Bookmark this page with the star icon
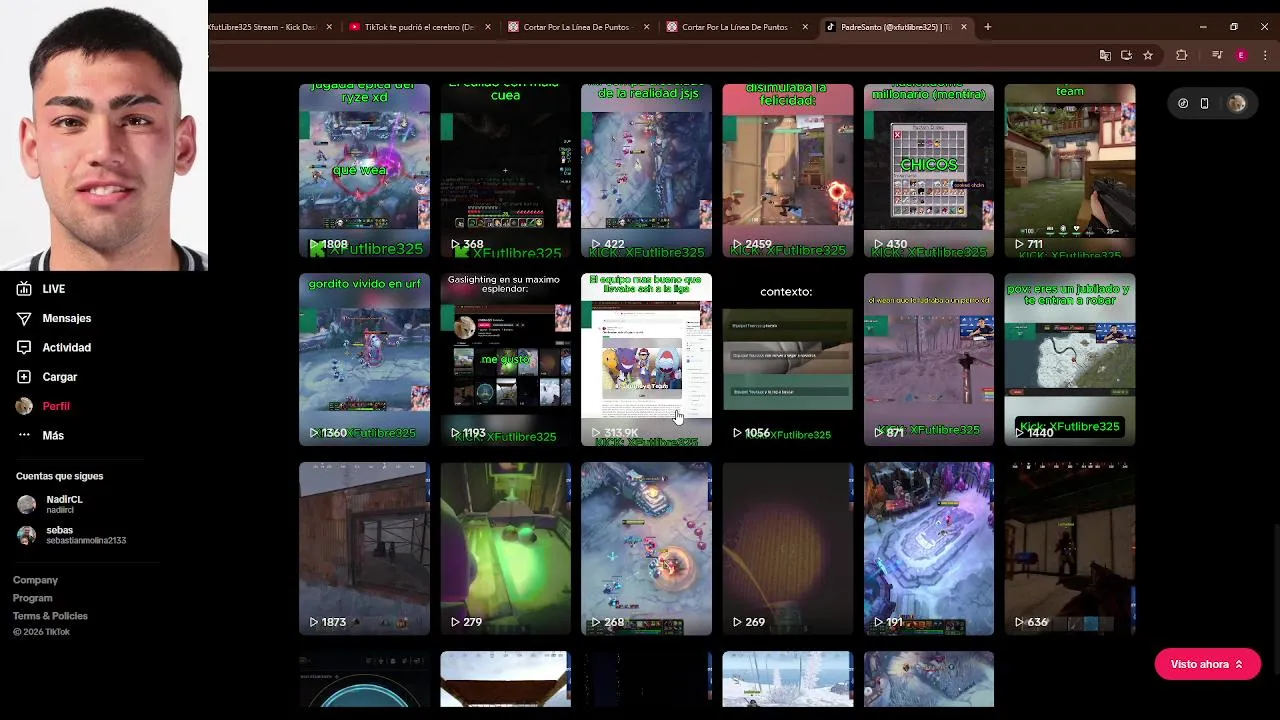 1148,55
